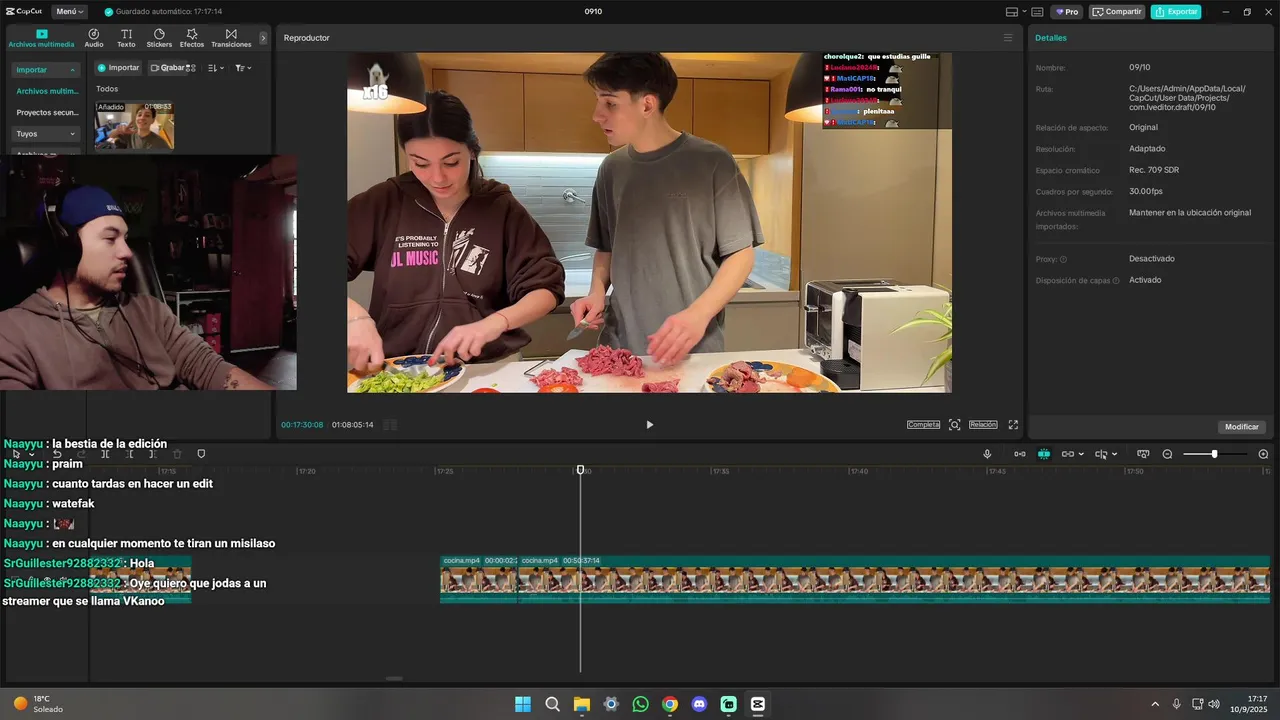Show more tabs with the arrow button
The width and height of the screenshot is (1280, 720).
[x=263, y=38]
